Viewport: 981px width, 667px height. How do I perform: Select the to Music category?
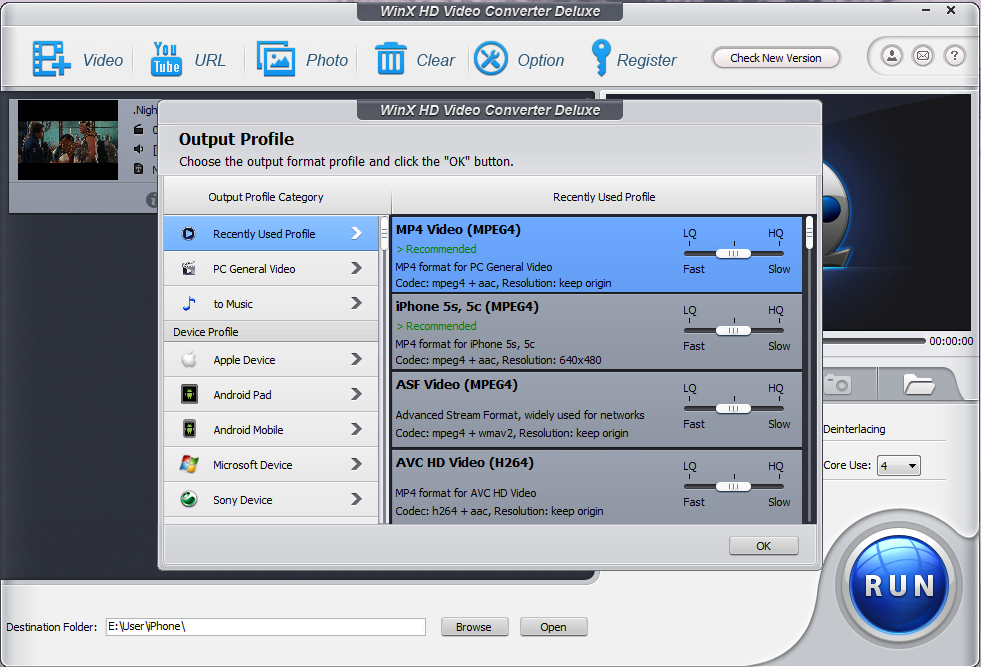pos(232,304)
